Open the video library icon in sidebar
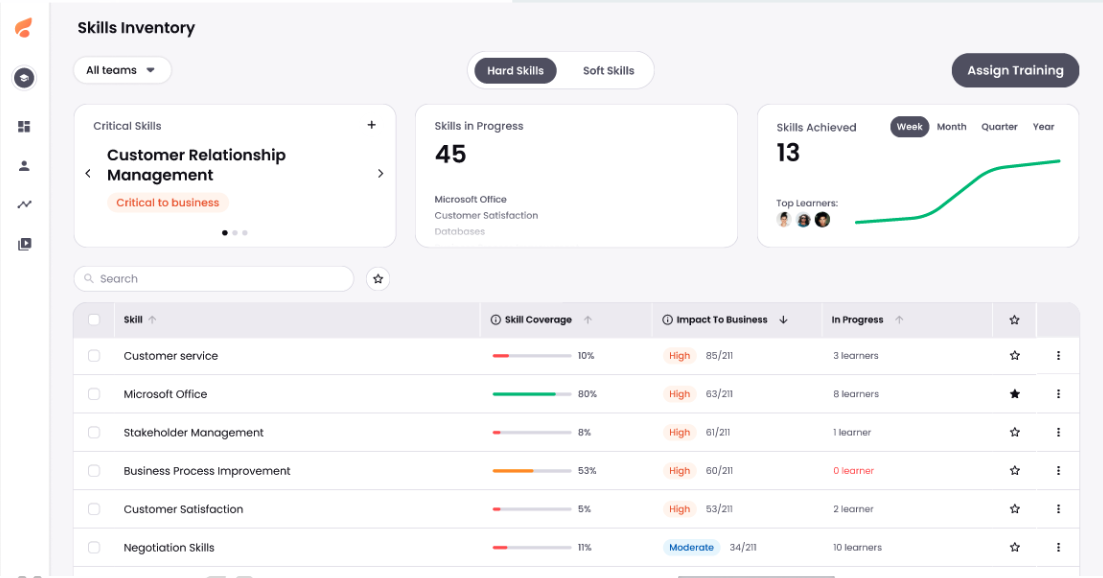Viewport: 1103px width, 578px height. (x=23, y=243)
